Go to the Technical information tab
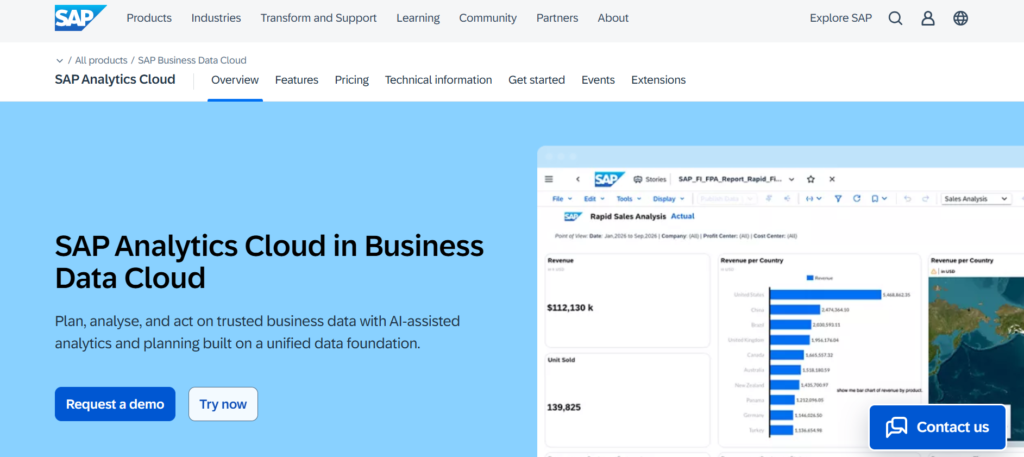1024x457 pixels. tap(438, 80)
